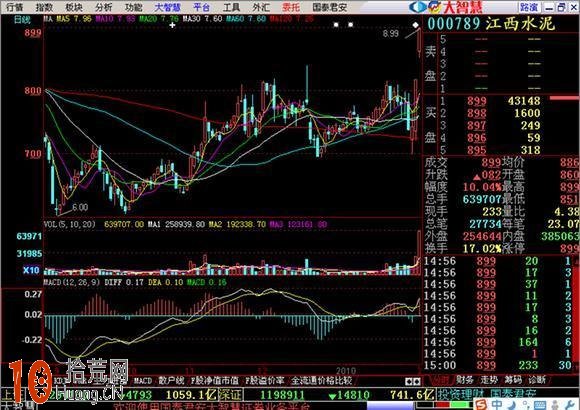Click the MACD(12,26,9) indicator label
The height and width of the screenshot is (410, 580).
pyautogui.click(x=72, y=282)
